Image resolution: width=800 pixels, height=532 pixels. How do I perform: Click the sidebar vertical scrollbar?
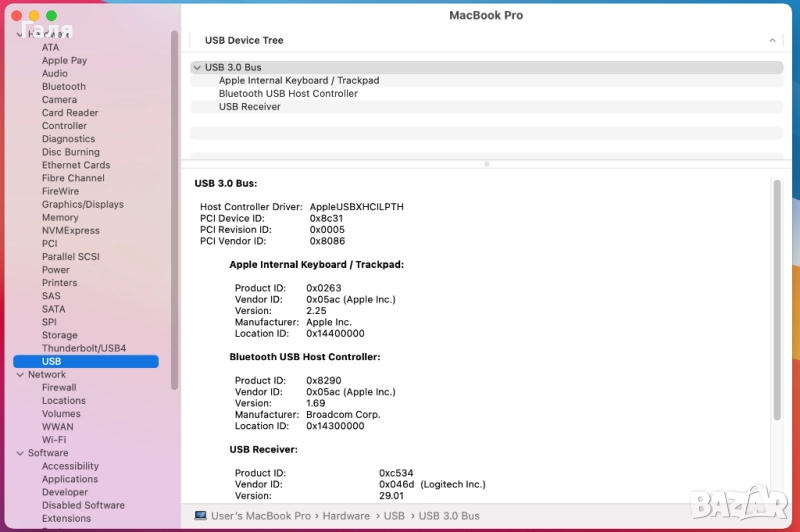pos(175,200)
